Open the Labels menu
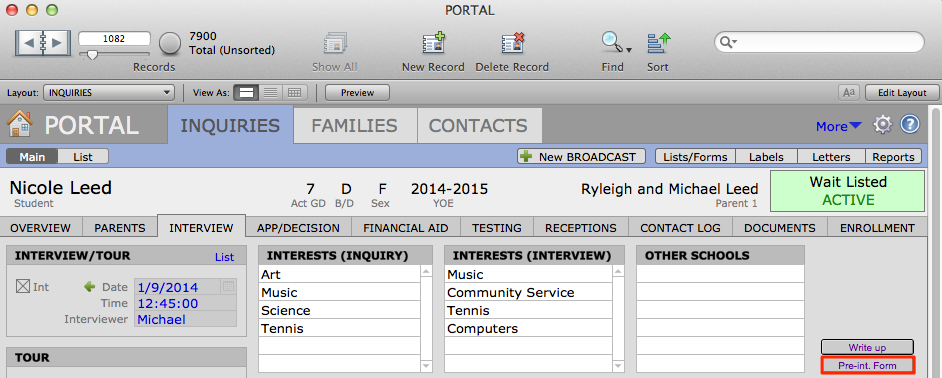Screen dimensions: 942x378 (766, 157)
